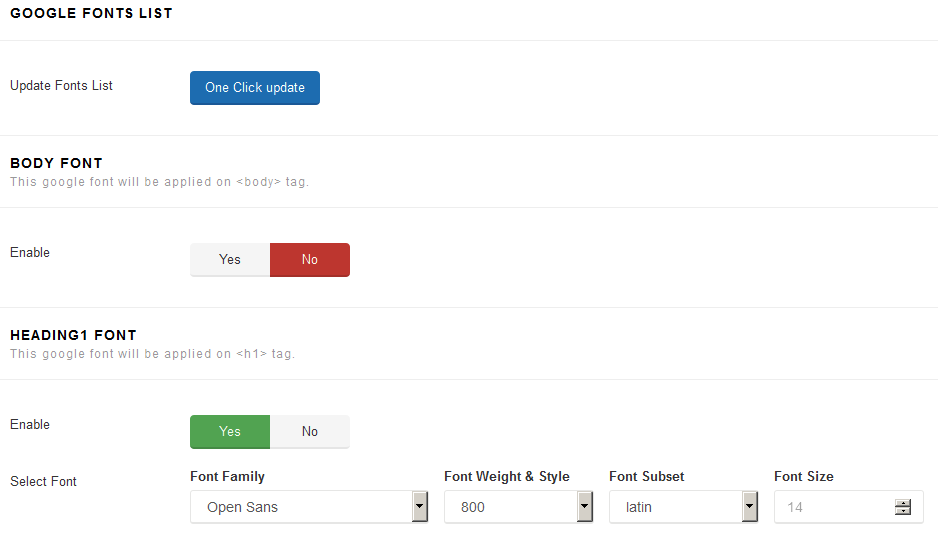
Task: Click the Font Weight & Style arrow
Action: click(x=584, y=507)
